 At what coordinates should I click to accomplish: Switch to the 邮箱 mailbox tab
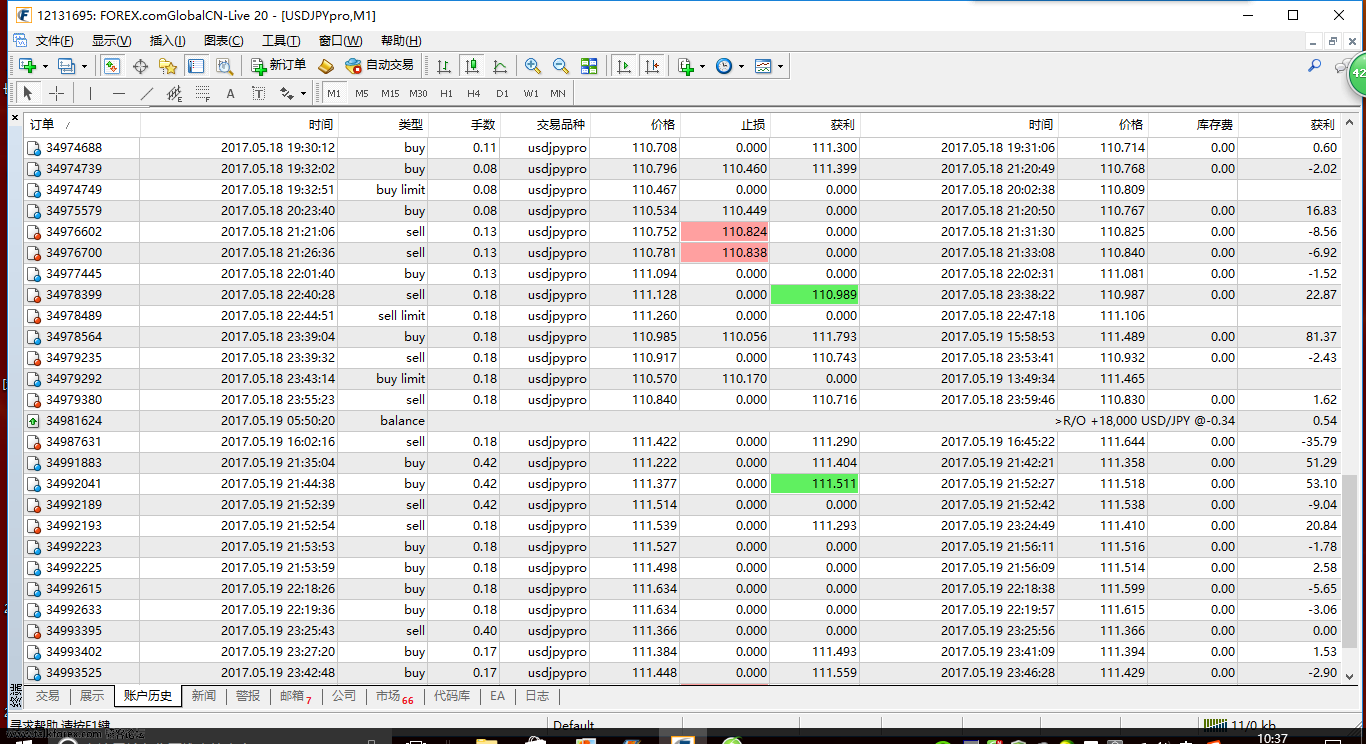(295, 696)
